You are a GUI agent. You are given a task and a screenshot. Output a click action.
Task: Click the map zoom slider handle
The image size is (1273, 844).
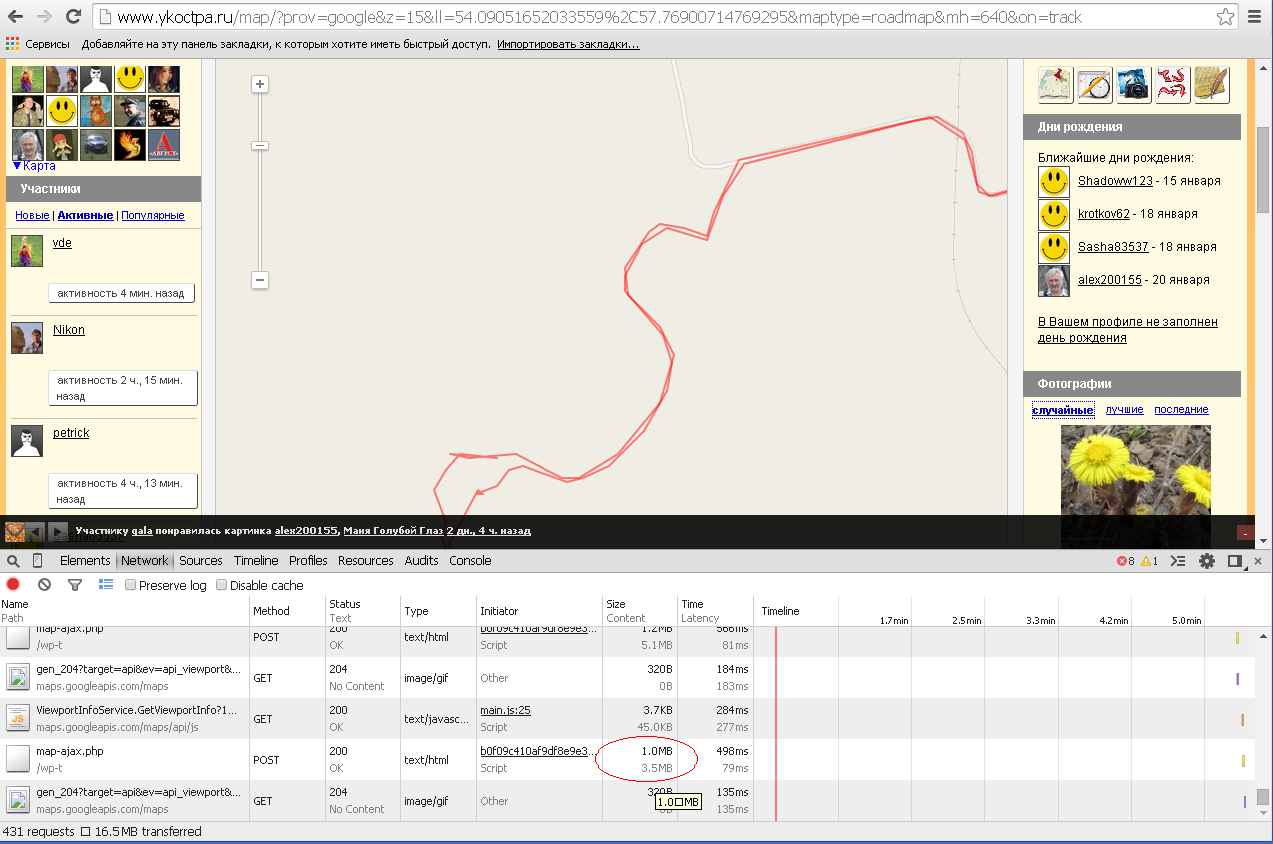point(260,146)
